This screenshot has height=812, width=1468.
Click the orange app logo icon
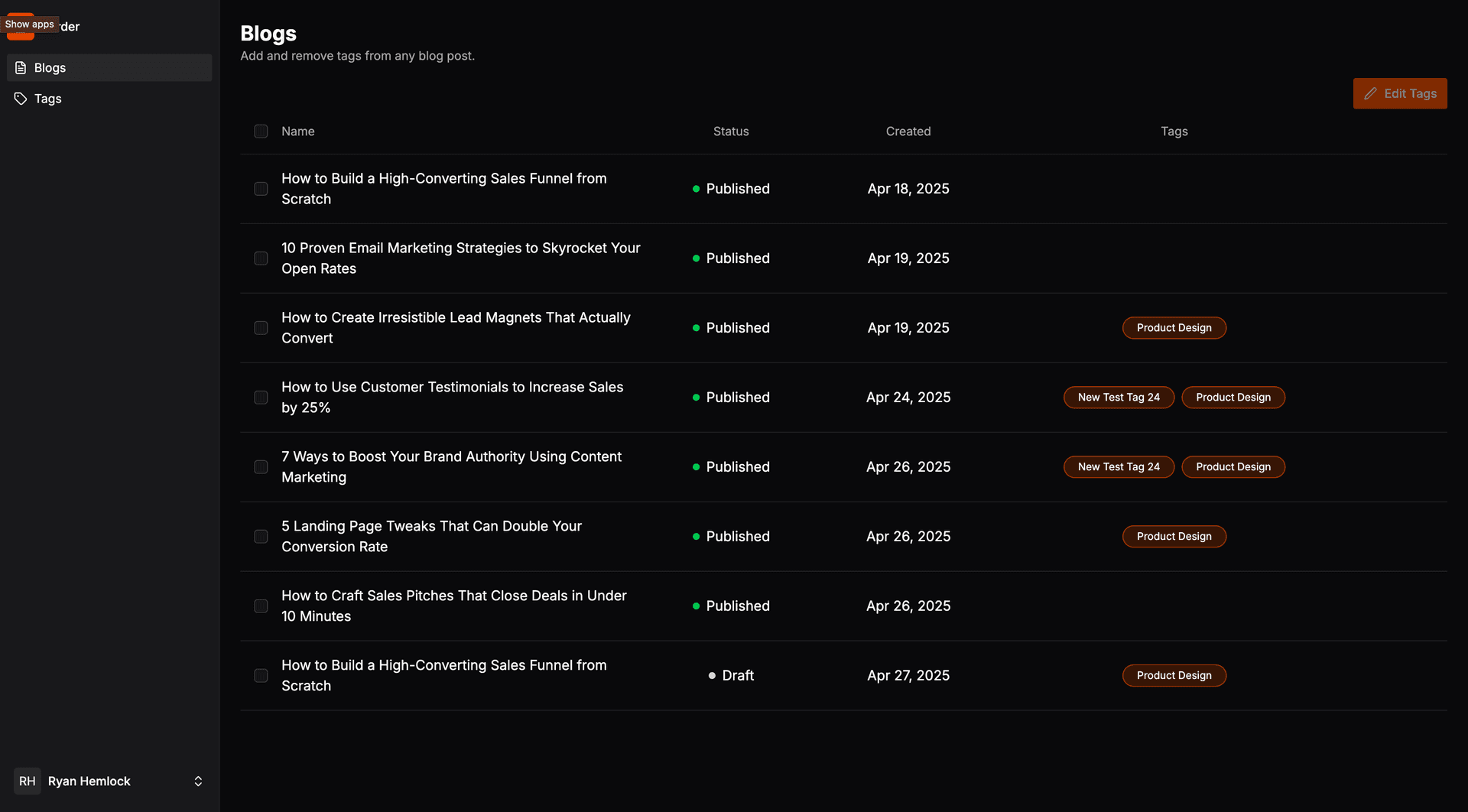[21, 35]
